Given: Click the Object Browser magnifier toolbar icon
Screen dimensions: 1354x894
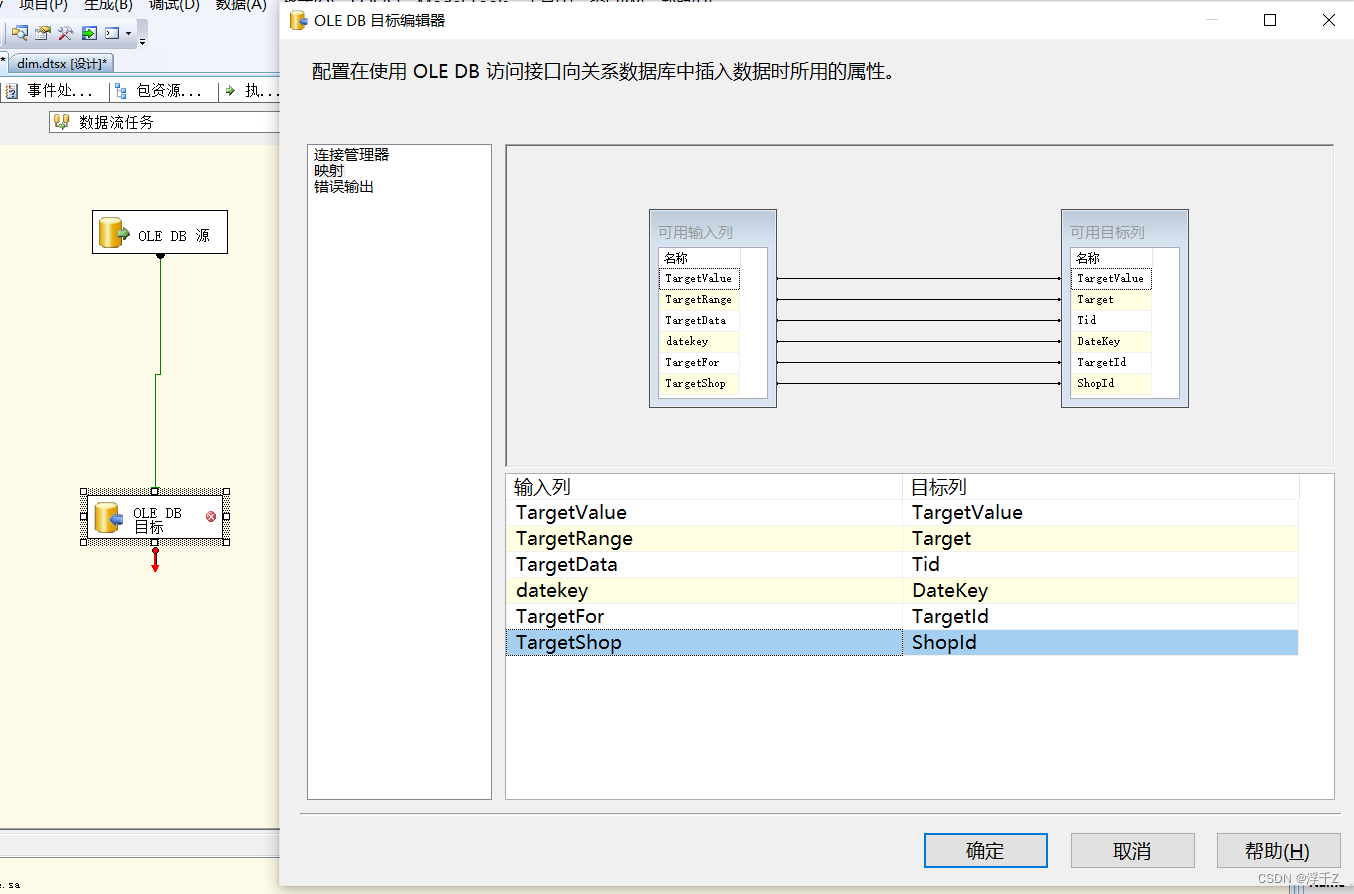Looking at the screenshot, I should coord(20,33).
